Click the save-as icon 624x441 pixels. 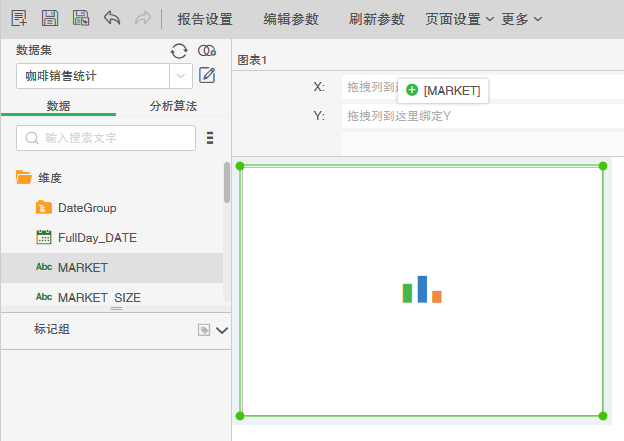pos(81,18)
